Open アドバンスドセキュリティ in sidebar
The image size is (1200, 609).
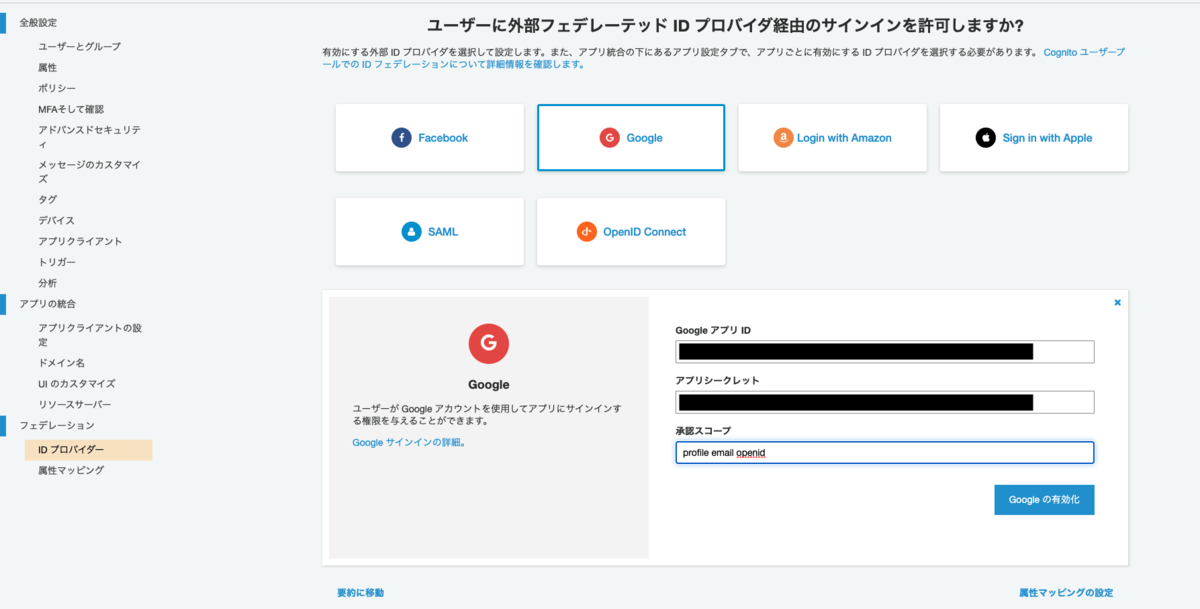(89, 137)
